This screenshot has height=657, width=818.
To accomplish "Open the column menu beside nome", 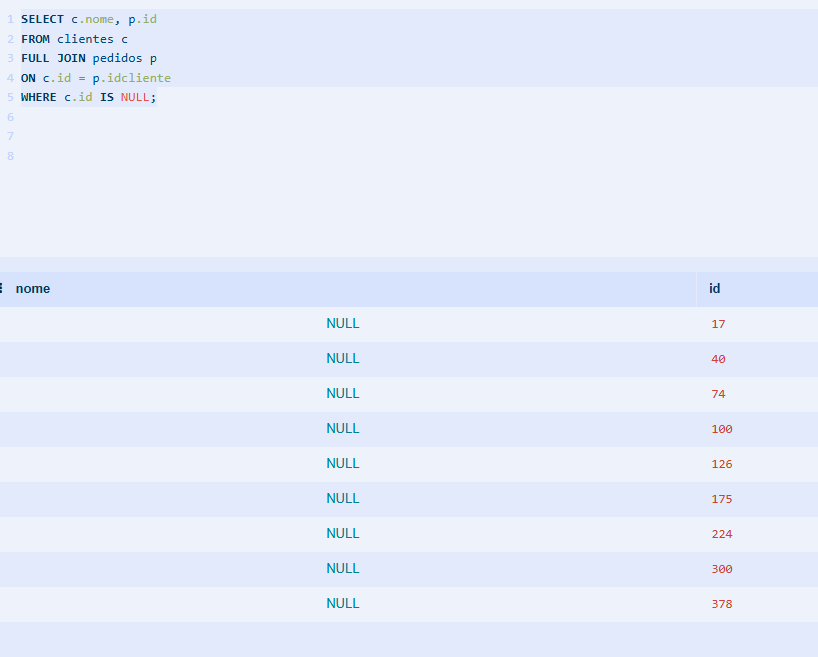I will (x=2, y=288).
